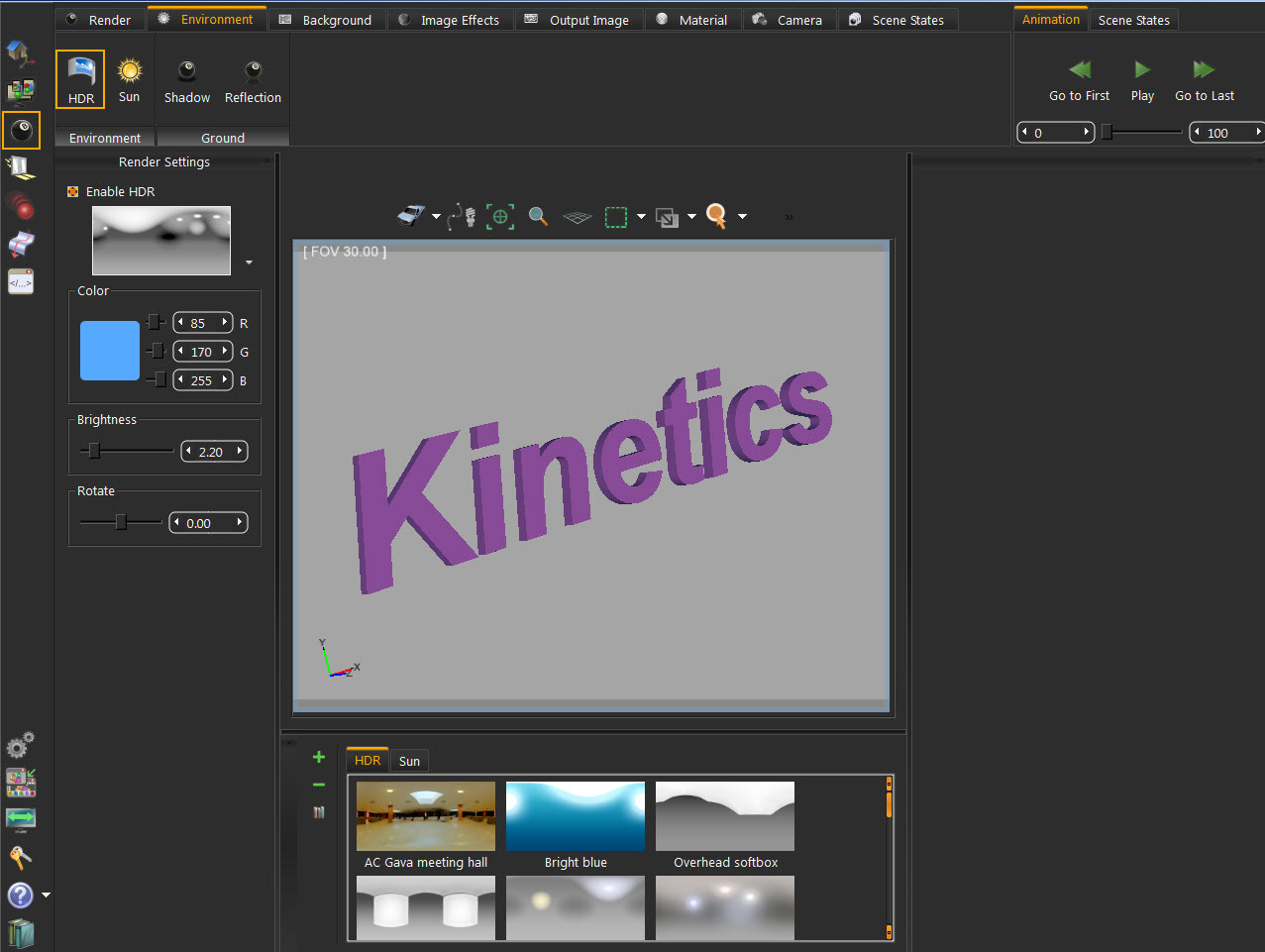Expand the viewport toolbar overflow chevron
1265x952 pixels.
coord(789,217)
